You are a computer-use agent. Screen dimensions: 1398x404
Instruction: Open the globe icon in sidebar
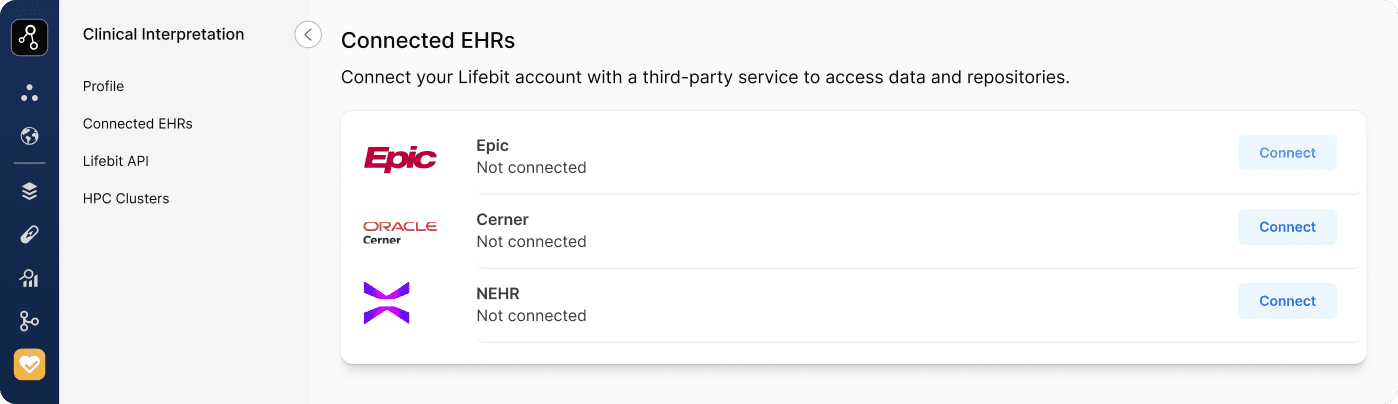pos(29,136)
